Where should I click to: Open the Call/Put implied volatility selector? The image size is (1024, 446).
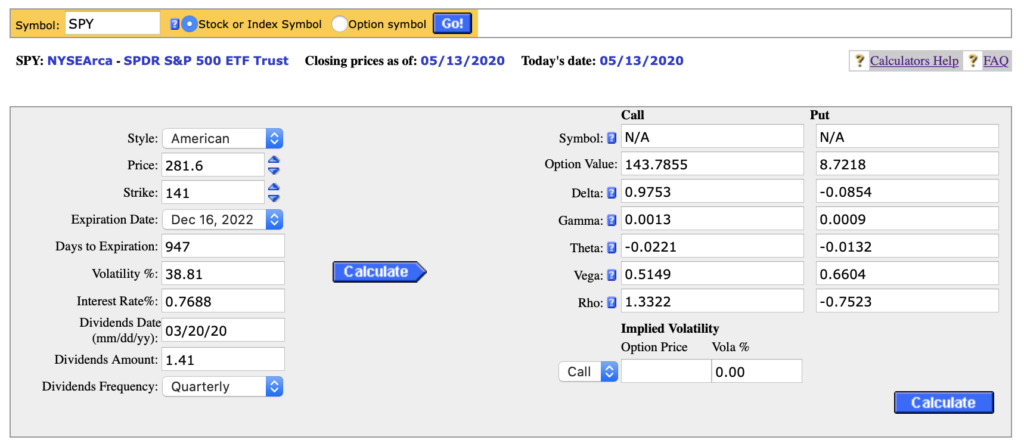tap(588, 372)
